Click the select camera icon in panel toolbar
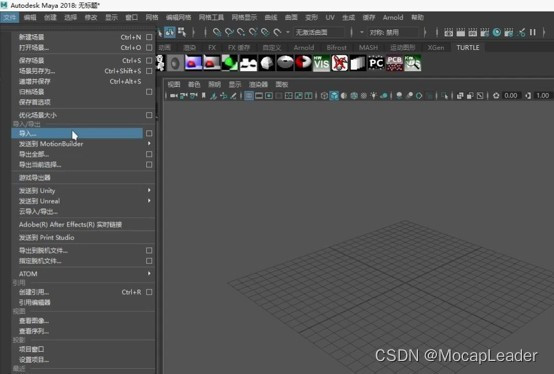This screenshot has width=554, height=374. pos(173,96)
